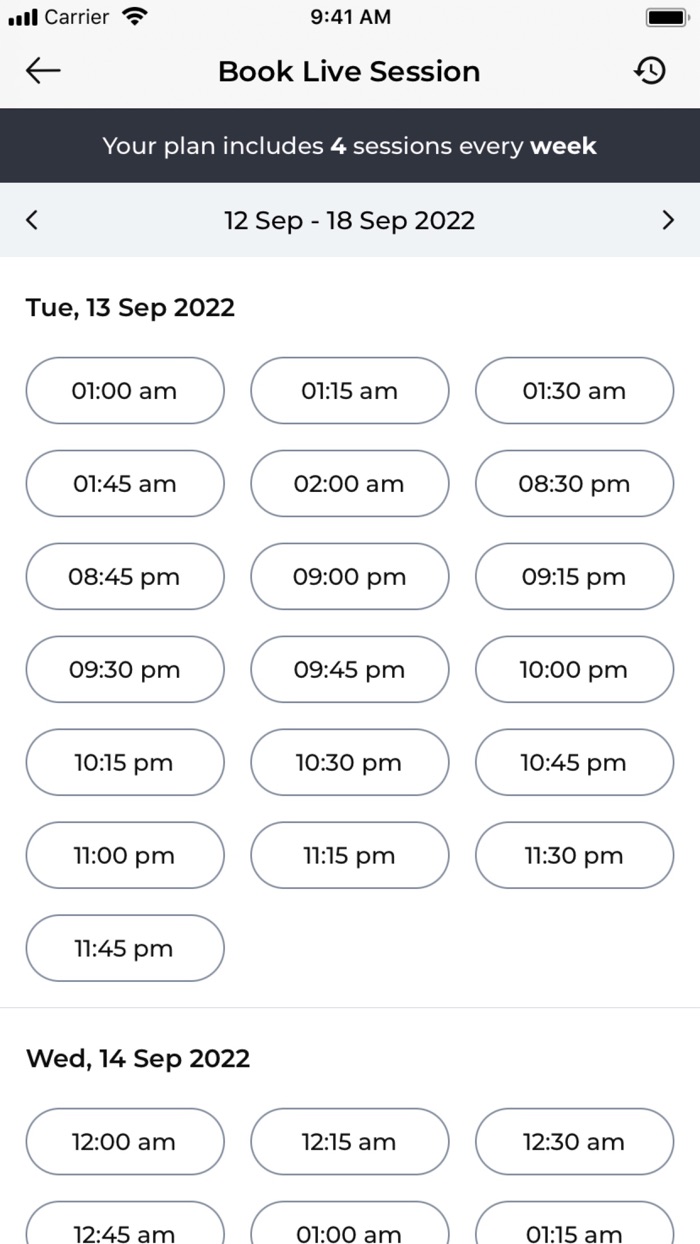Select Wednesday's 12:00 am slot

pos(124,1142)
